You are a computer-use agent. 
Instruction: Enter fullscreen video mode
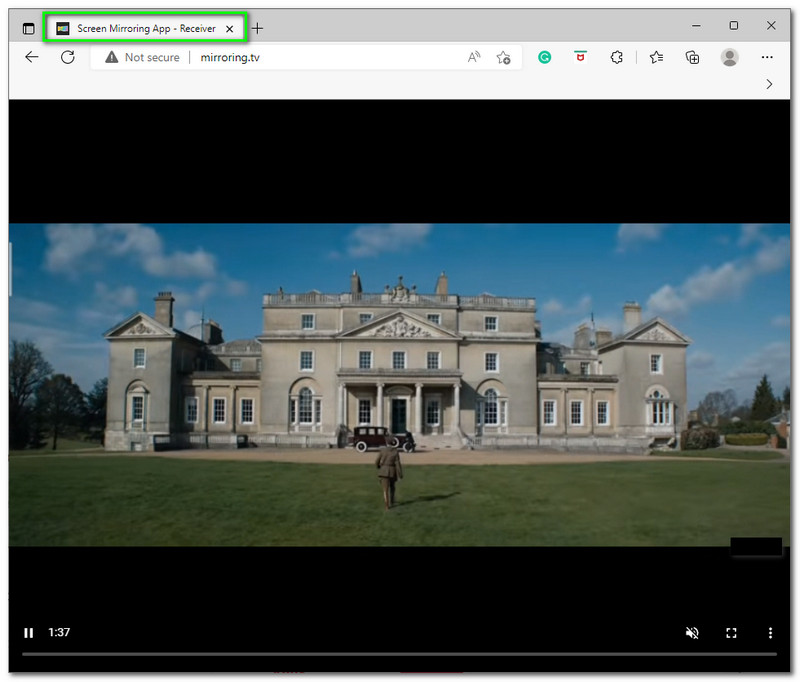(731, 633)
